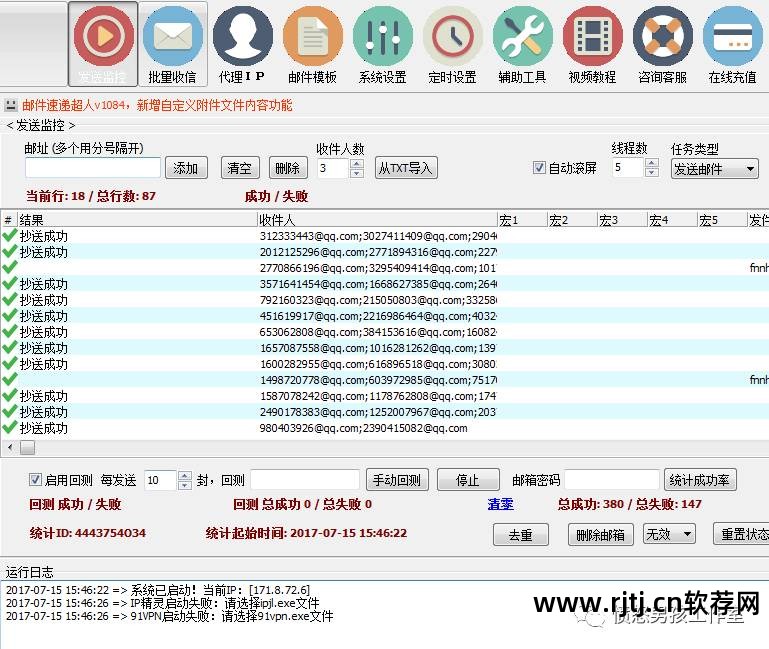Click green checkmark of row 980403926@qq.com
Image resolution: width=769 pixels, height=649 pixels.
tap(10, 428)
